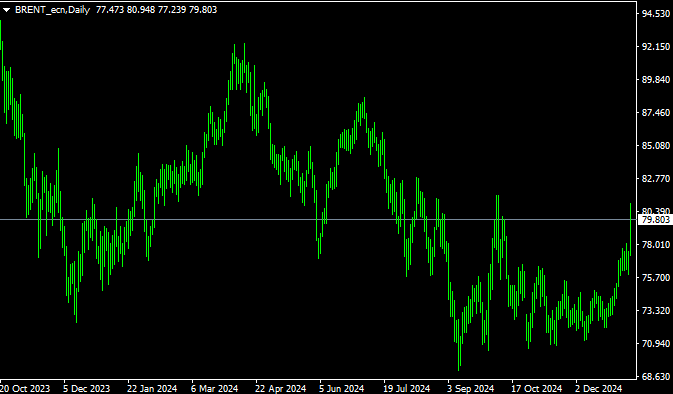Click the 22 Apr 2024 date label

tap(280, 388)
